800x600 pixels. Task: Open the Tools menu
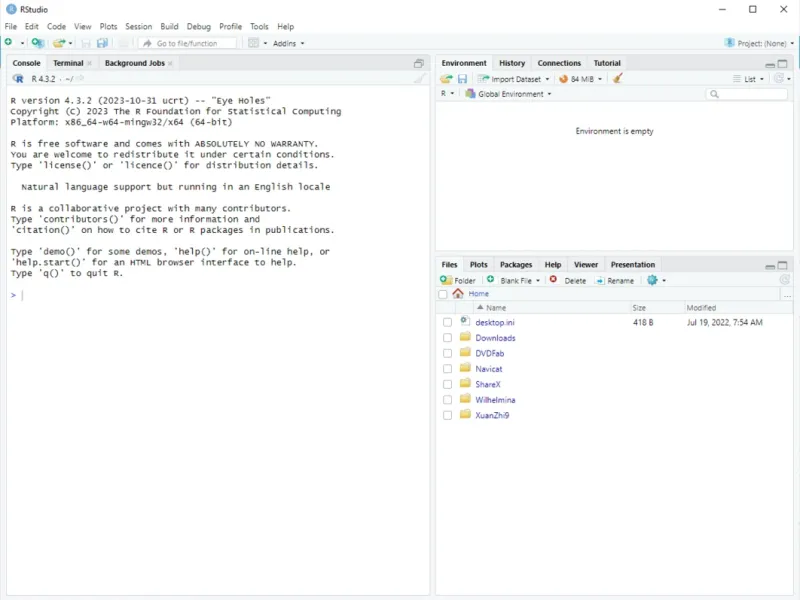259,27
